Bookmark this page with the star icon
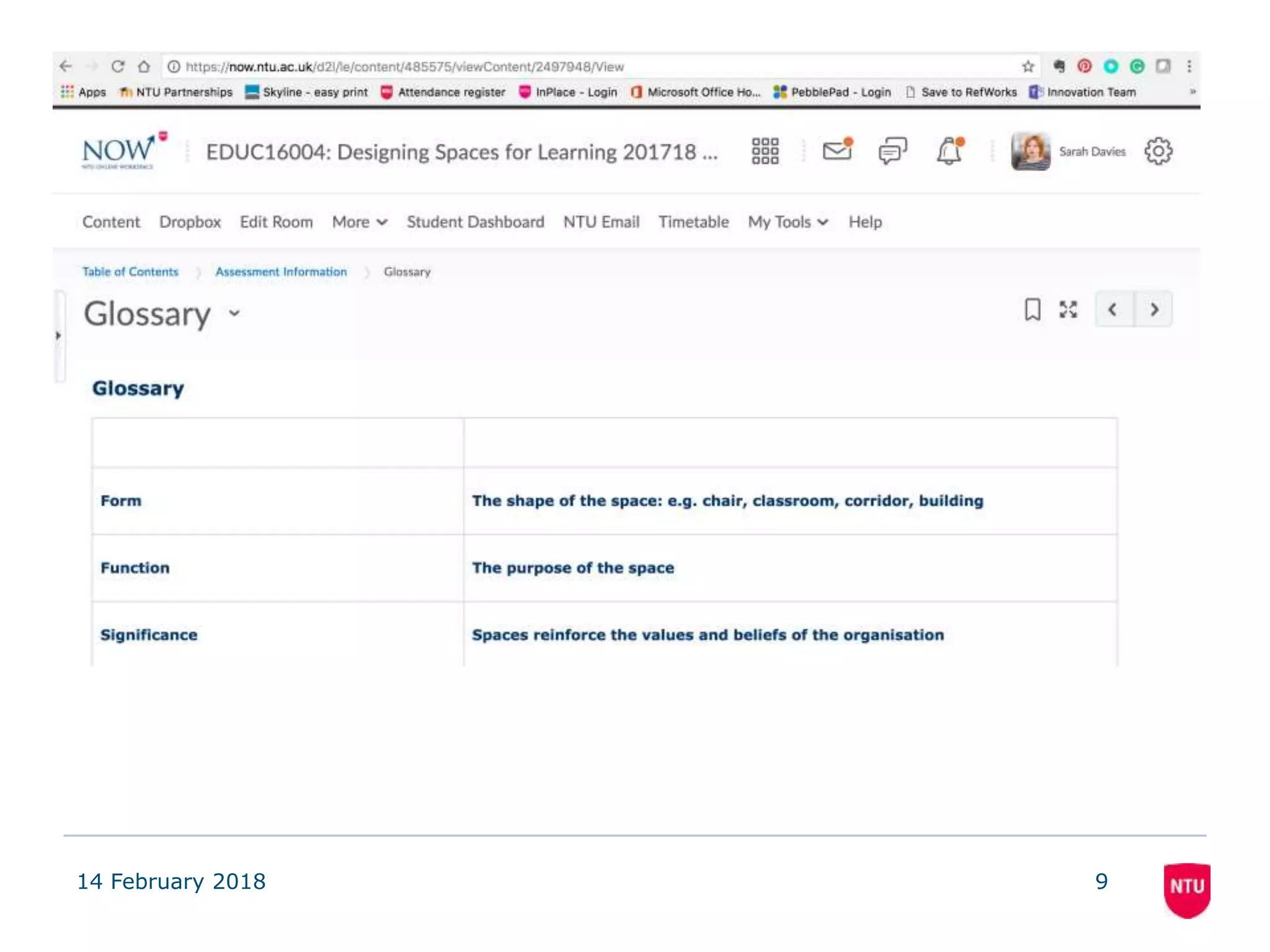The height and width of the screenshot is (952, 1270). 1028,66
